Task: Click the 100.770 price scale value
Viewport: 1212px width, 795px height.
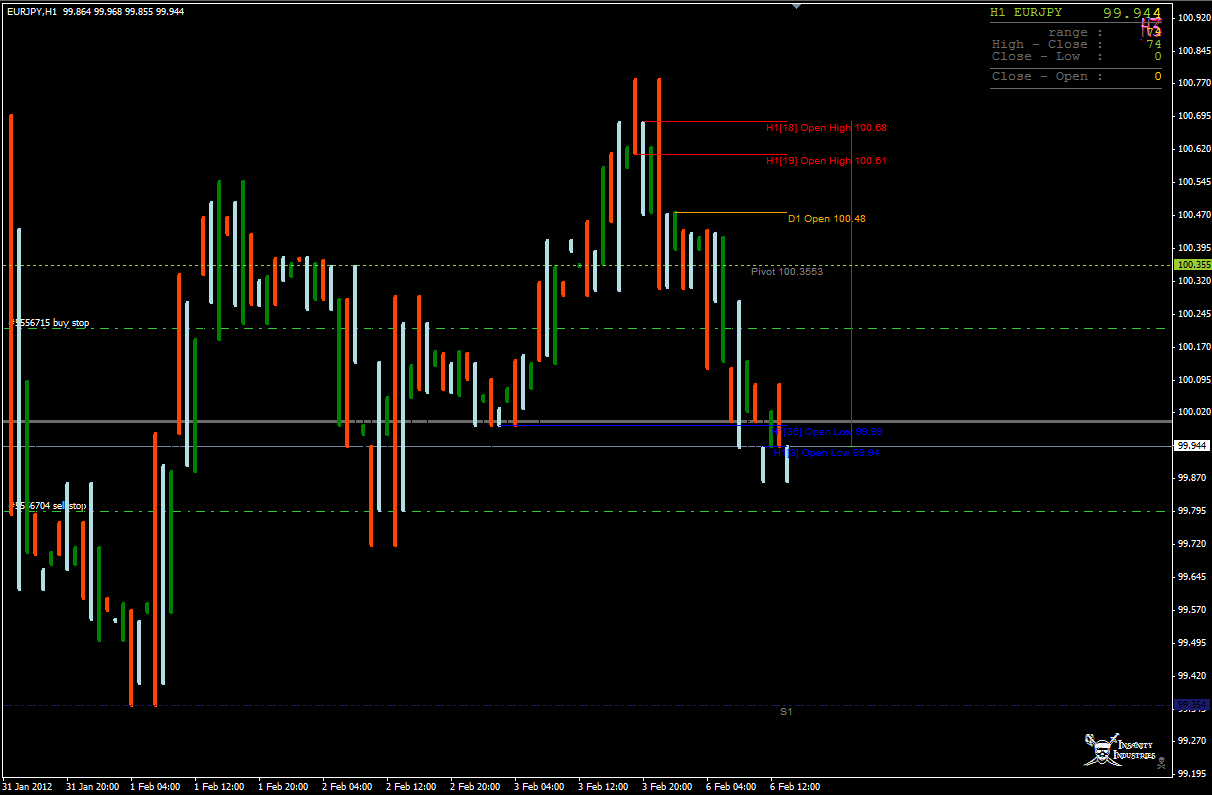Action: (x=1194, y=84)
